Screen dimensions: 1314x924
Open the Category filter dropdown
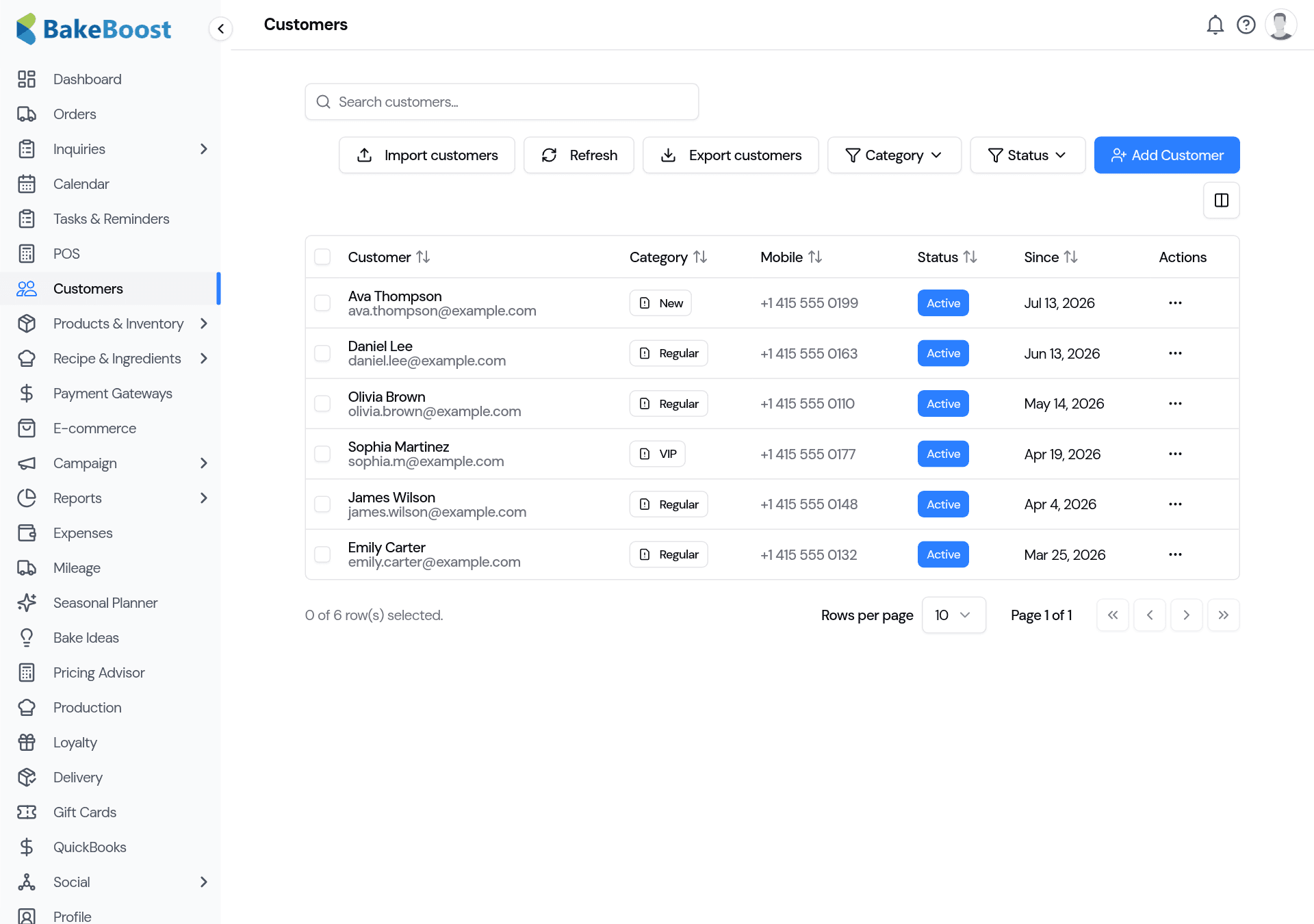pos(894,155)
